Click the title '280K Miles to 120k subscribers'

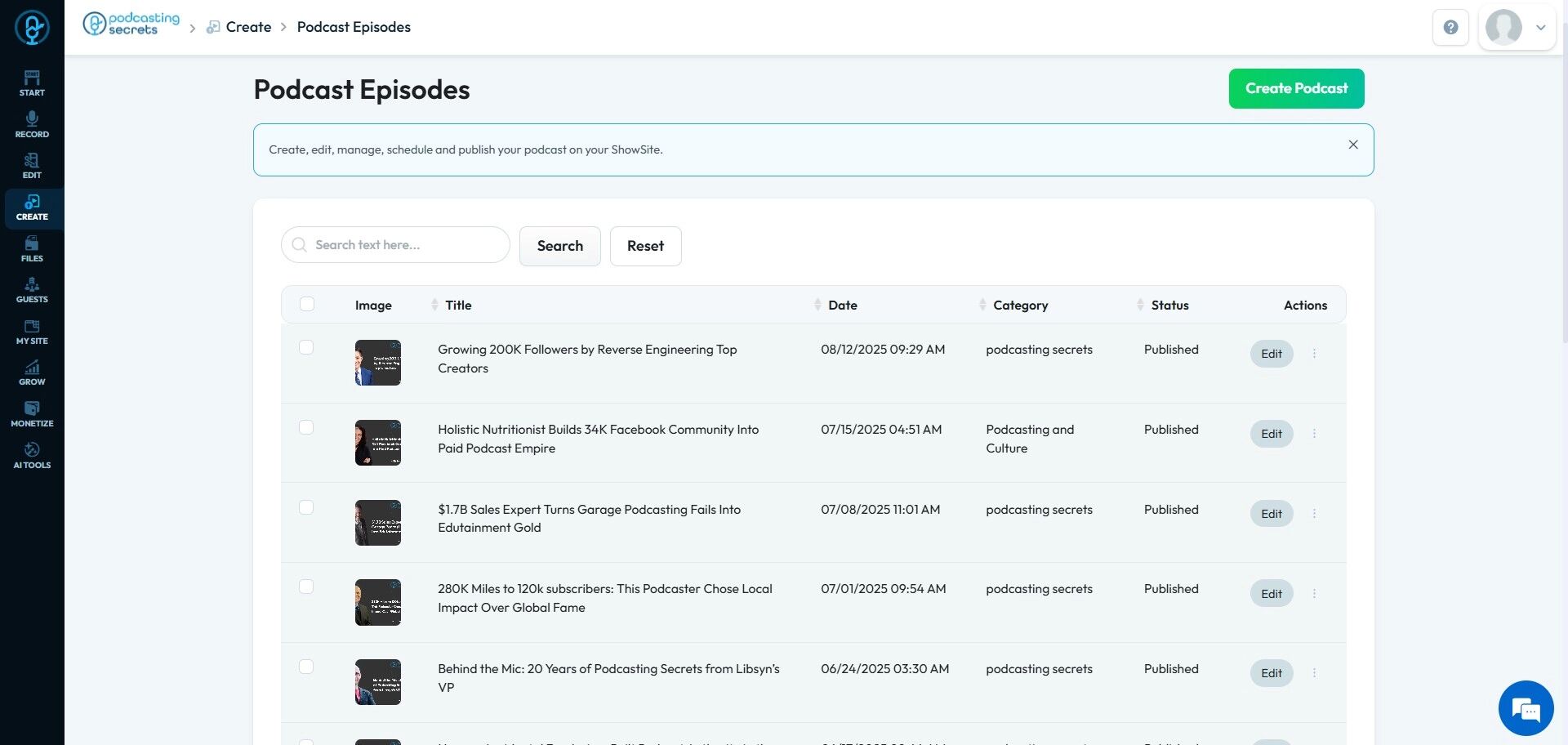[x=605, y=598]
